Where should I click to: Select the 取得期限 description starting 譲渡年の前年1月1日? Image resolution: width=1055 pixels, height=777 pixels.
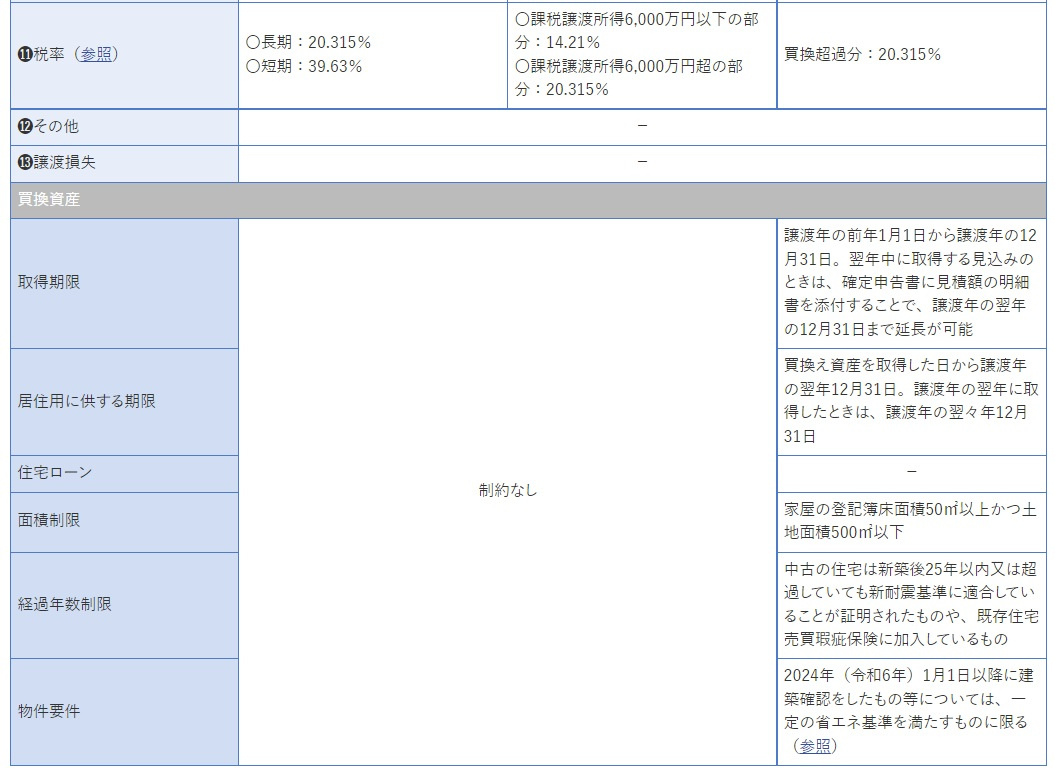910,282
